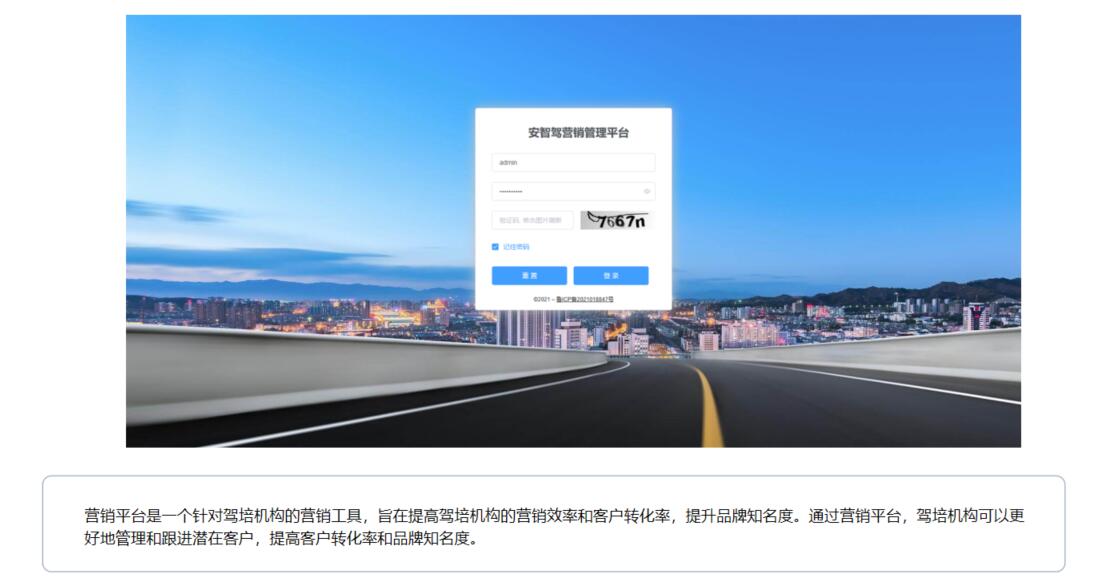1103x582 pixels.
Task: Click the 重置 reset button
Action: 529,275
